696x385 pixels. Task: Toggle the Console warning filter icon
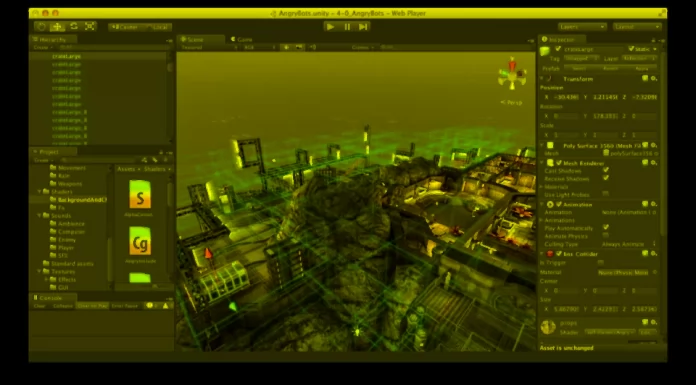166,306
